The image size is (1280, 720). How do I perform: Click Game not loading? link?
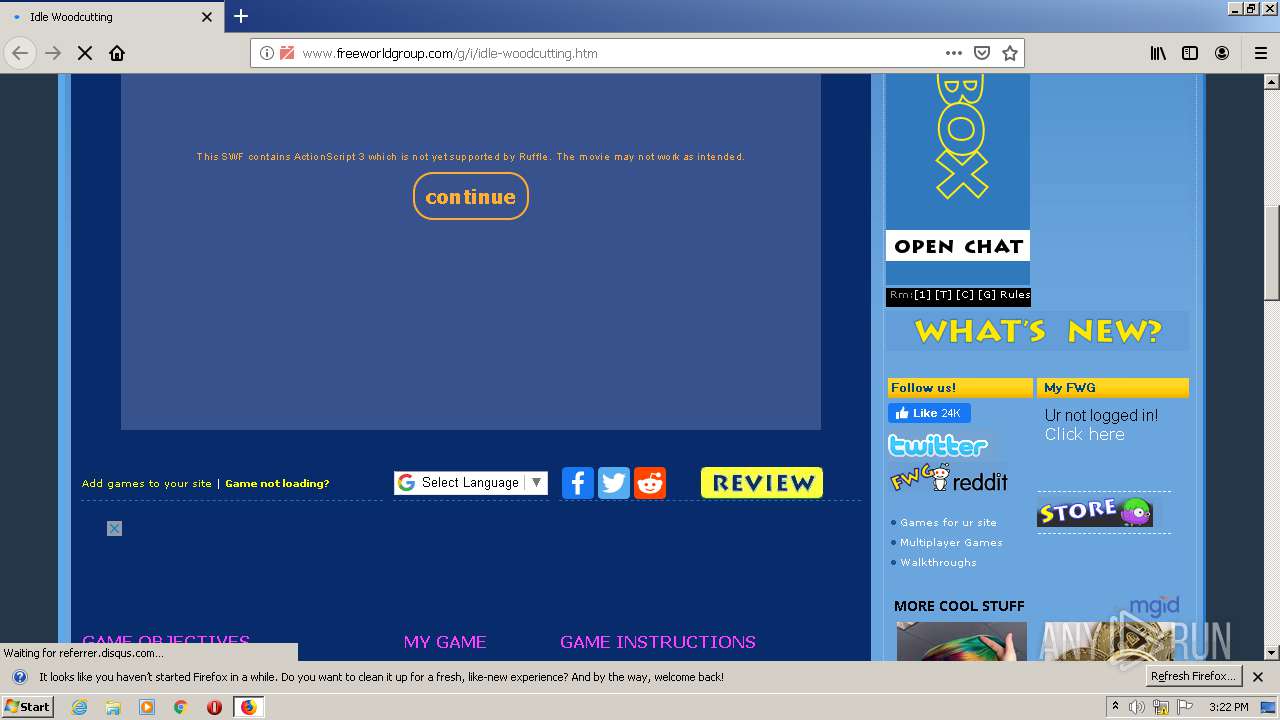277,483
